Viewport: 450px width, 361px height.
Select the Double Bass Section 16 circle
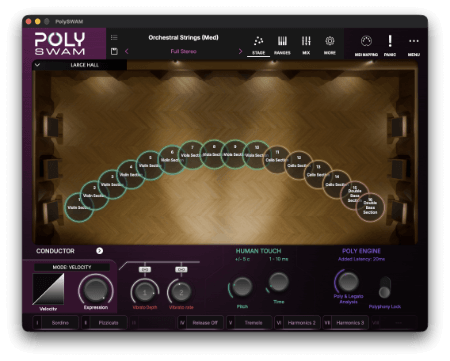(x=370, y=207)
